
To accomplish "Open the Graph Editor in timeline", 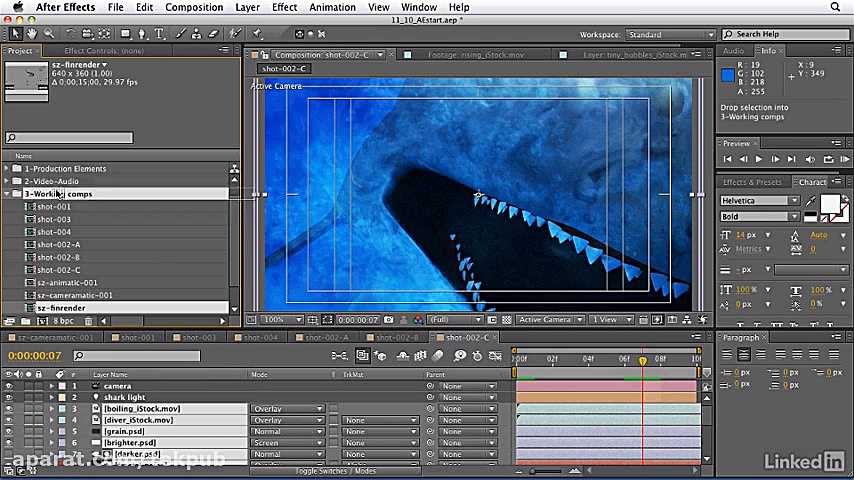I will click(x=495, y=356).
